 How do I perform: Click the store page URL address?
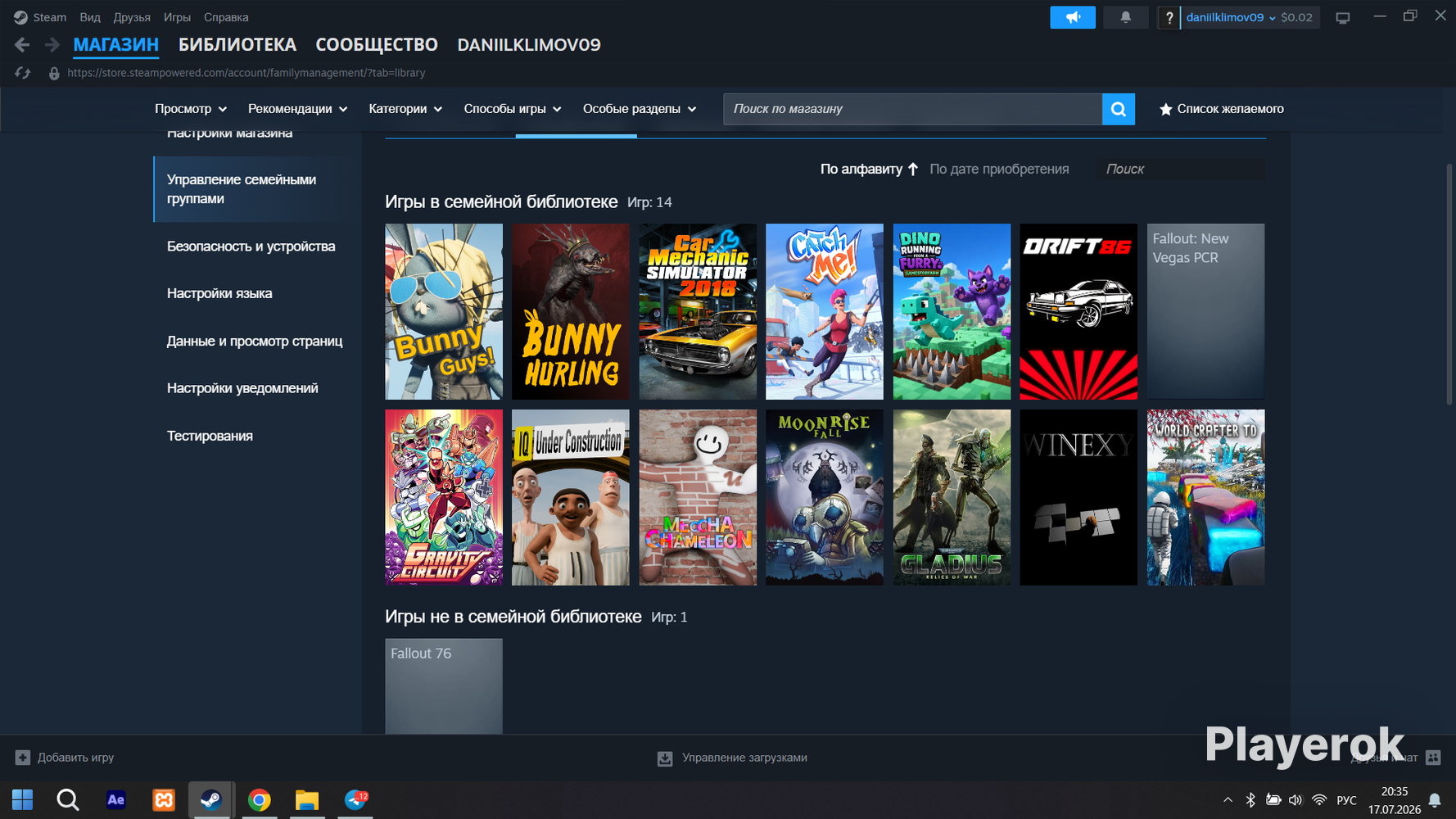point(246,73)
